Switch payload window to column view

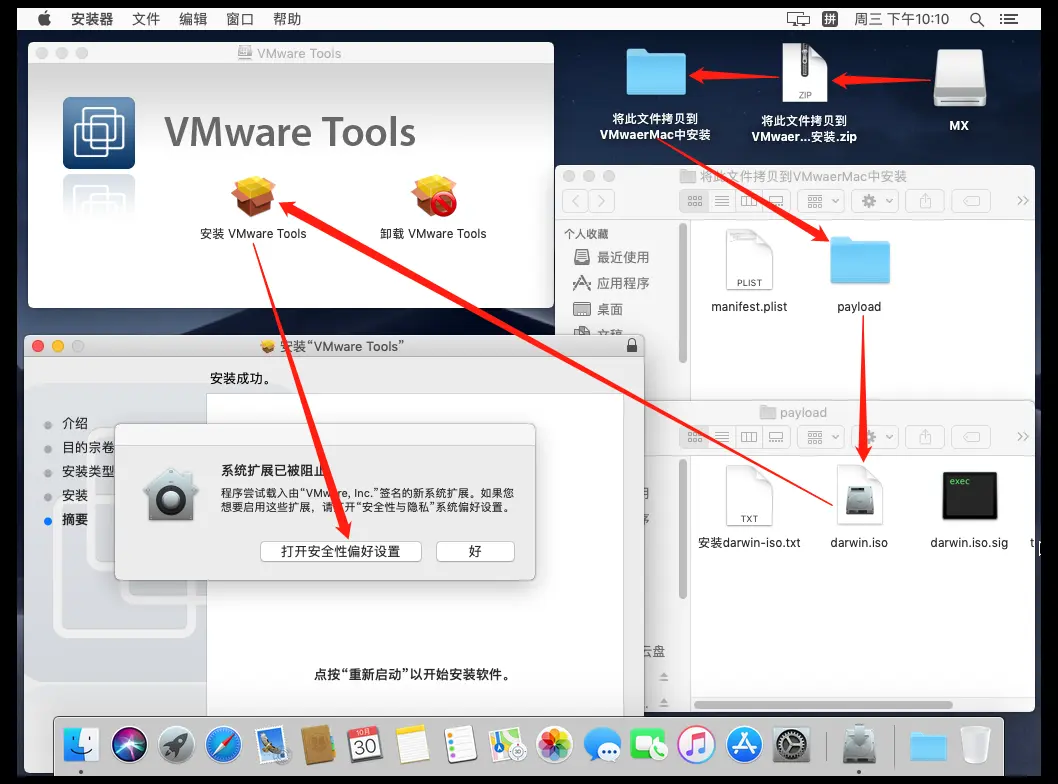point(749,437)
